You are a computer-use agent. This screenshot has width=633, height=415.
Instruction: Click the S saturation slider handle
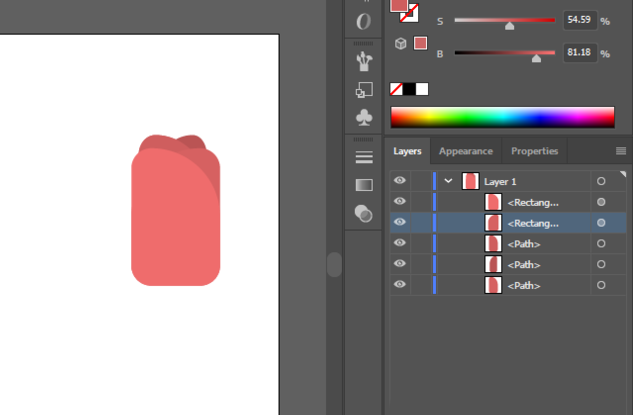coord(509,26)
